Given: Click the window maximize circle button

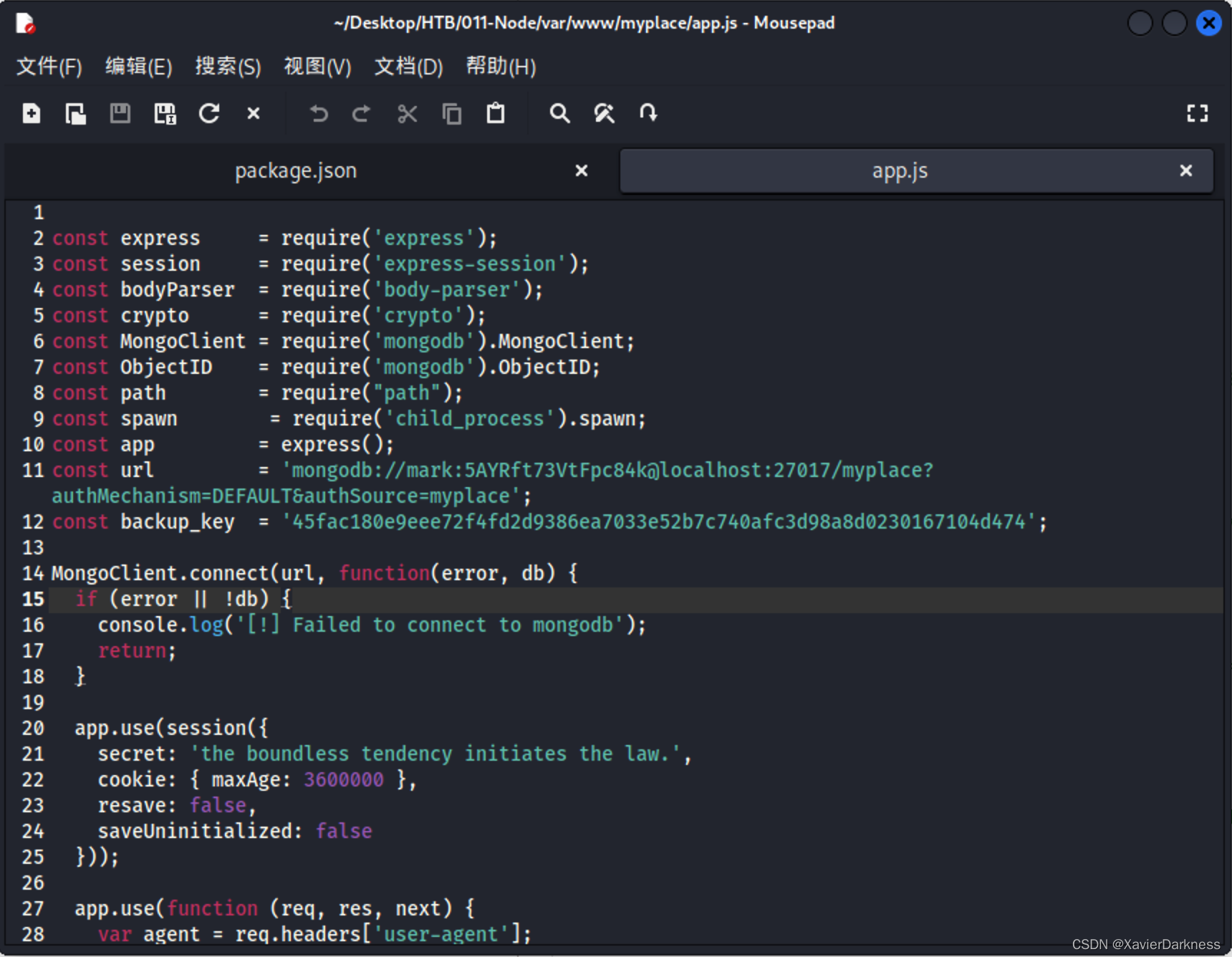Looking at the screenshot, I should pyautogui.click(x=1175, y=24).
